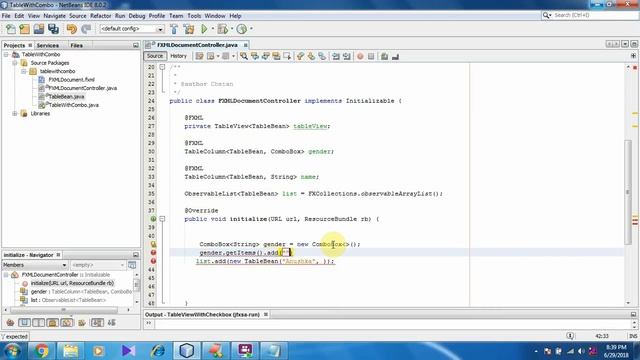
Task: Toggle Sort by Source in Navigator
Action: (x=111, y=323)
